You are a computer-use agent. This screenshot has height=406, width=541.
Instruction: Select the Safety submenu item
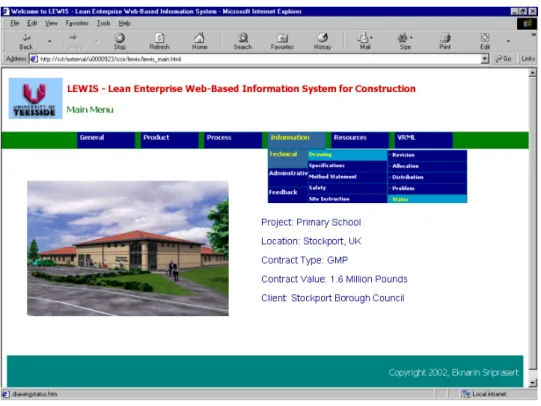[347, 188]
